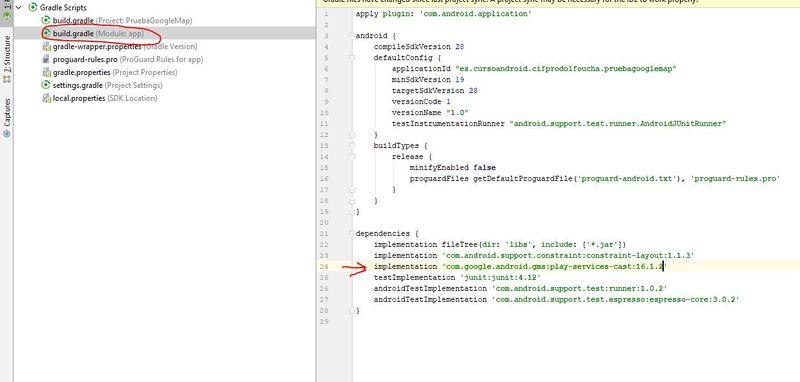This screenshot has height=382, width=800.
Task: Click minSdkVersion 19 line
Action: (428, 80)
